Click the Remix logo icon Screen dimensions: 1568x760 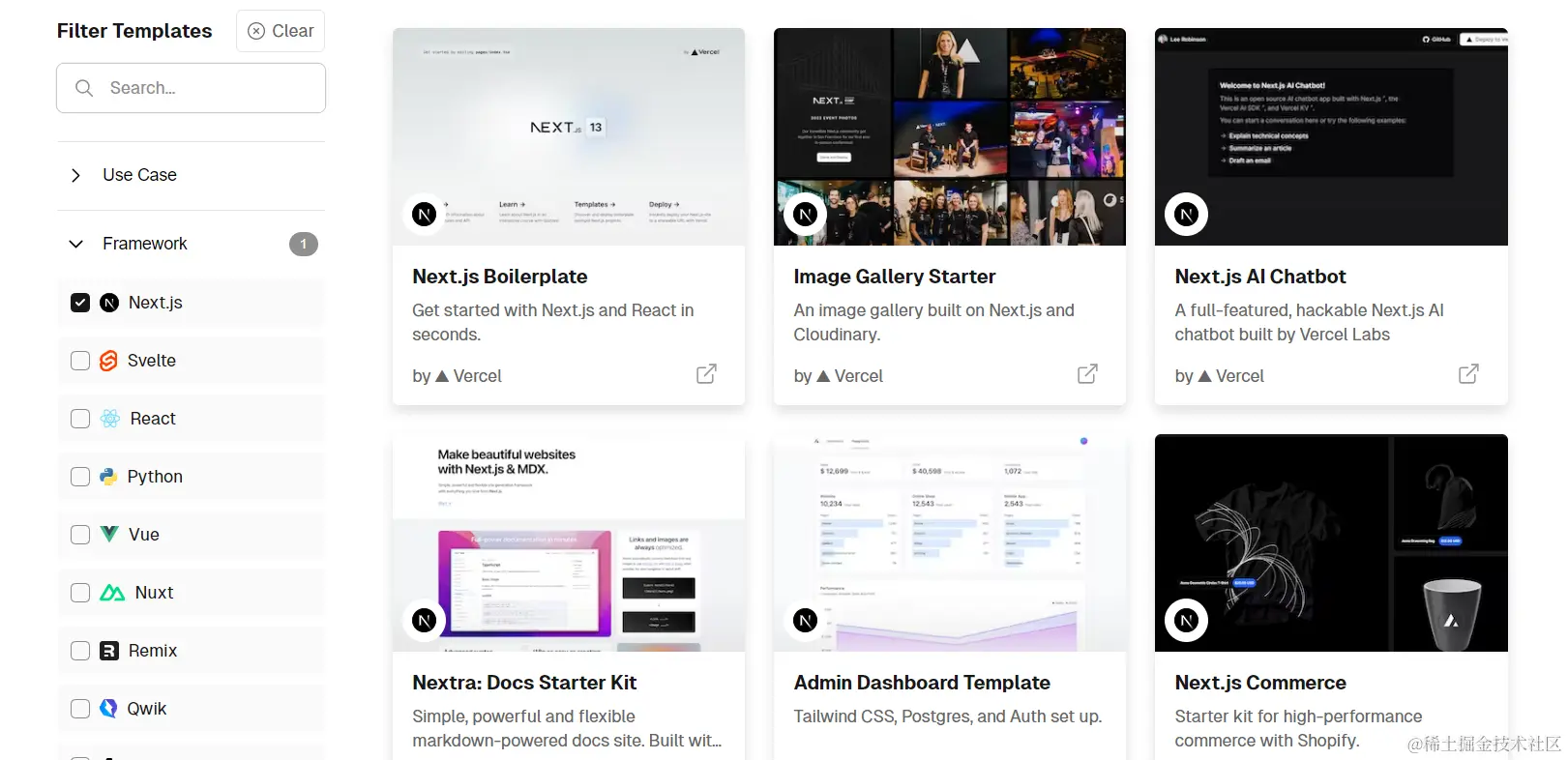pos(109,651)
